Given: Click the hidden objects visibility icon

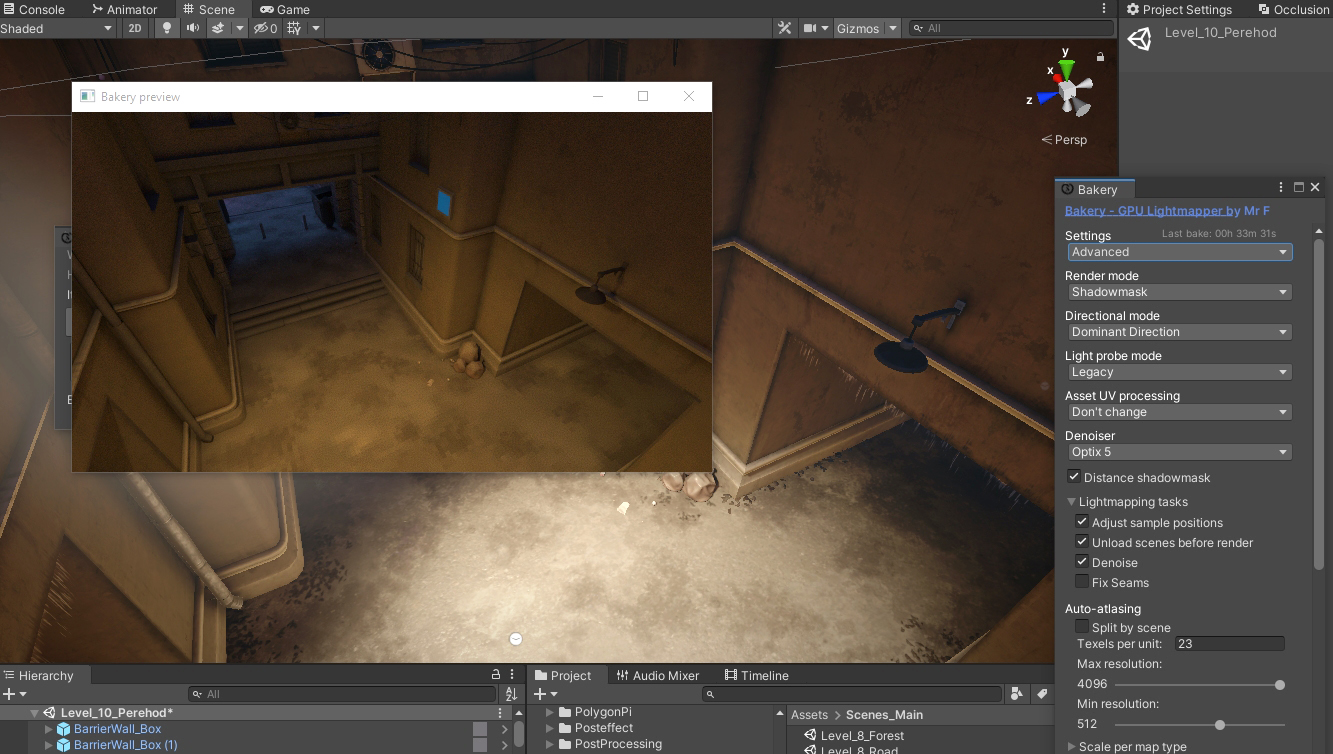Looking at the screenshot, I should point(265,28).
